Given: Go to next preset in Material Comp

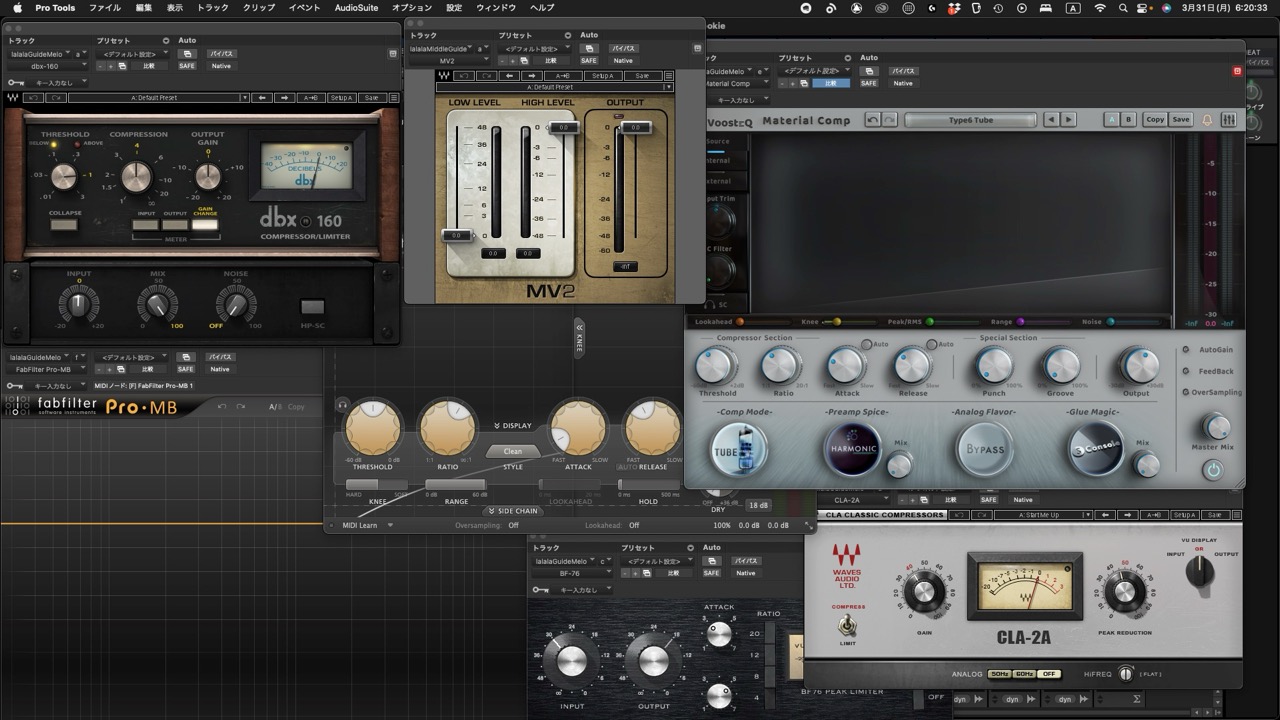Looking at the screenshot, I should [x=1068, y=120].
